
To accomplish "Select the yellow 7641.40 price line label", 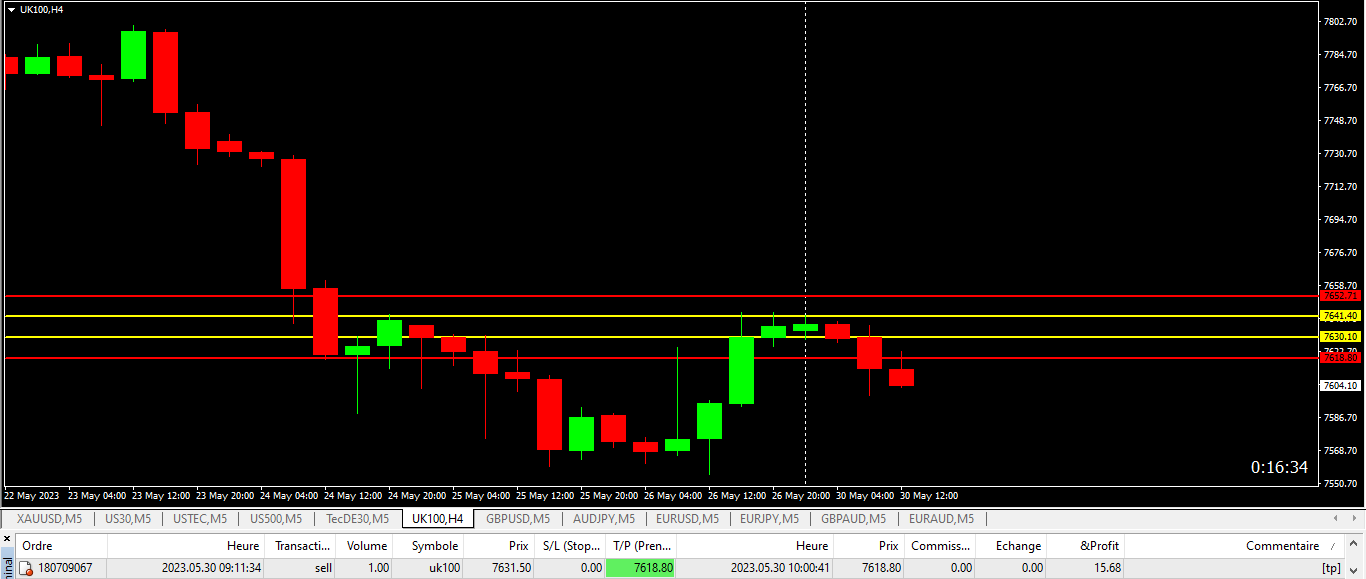I will point(1339,316).
